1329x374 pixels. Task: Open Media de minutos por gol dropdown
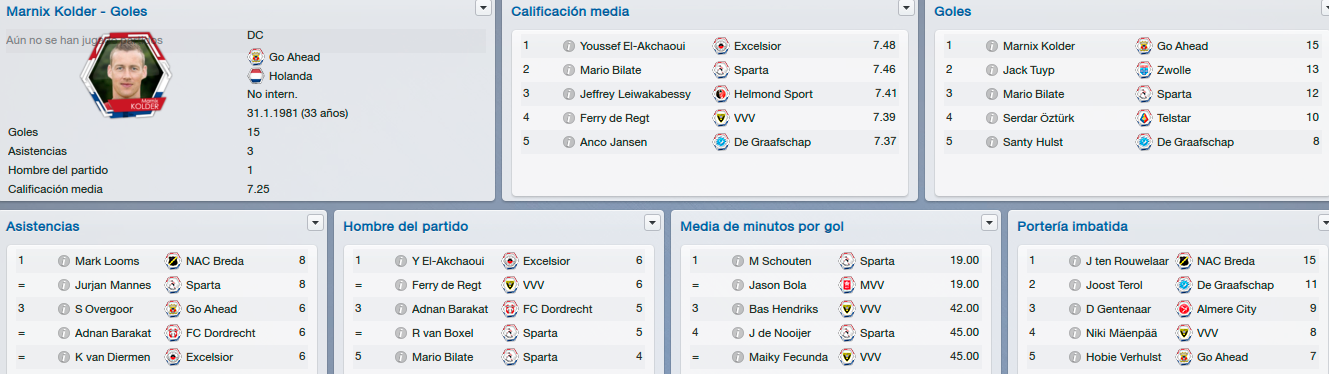pyautogui.click(x=989, y=222)
